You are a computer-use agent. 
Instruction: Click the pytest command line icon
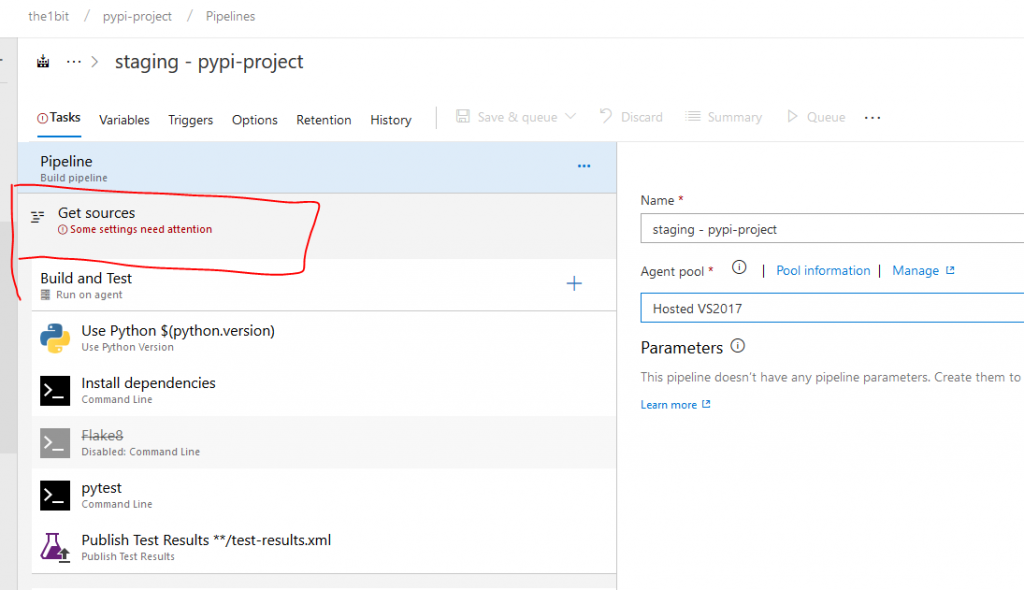click(x=55, y=495)
